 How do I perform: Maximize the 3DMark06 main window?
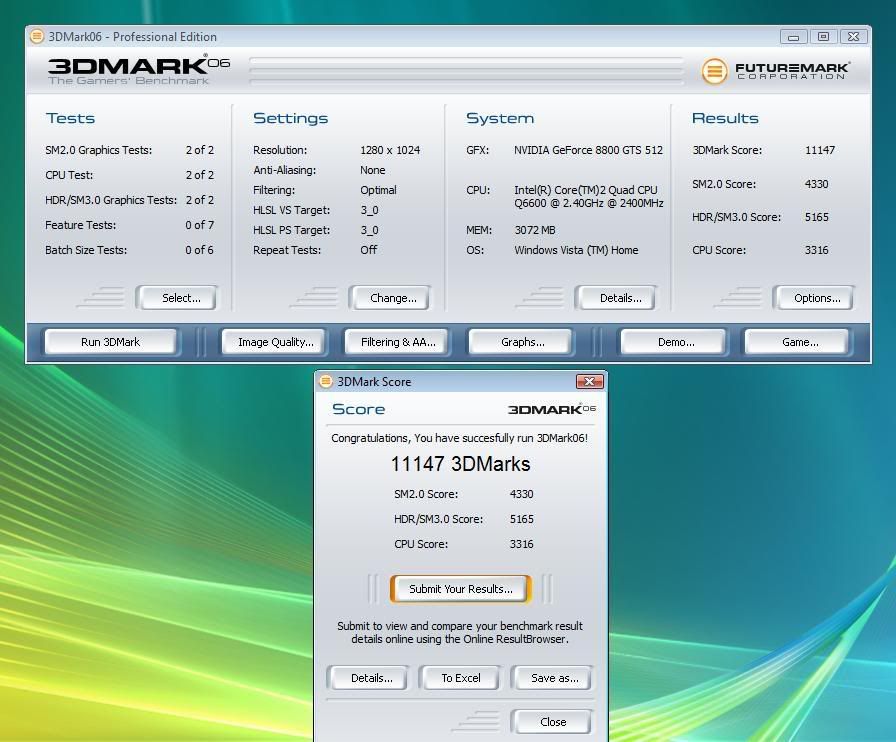[x=823, y=37]
